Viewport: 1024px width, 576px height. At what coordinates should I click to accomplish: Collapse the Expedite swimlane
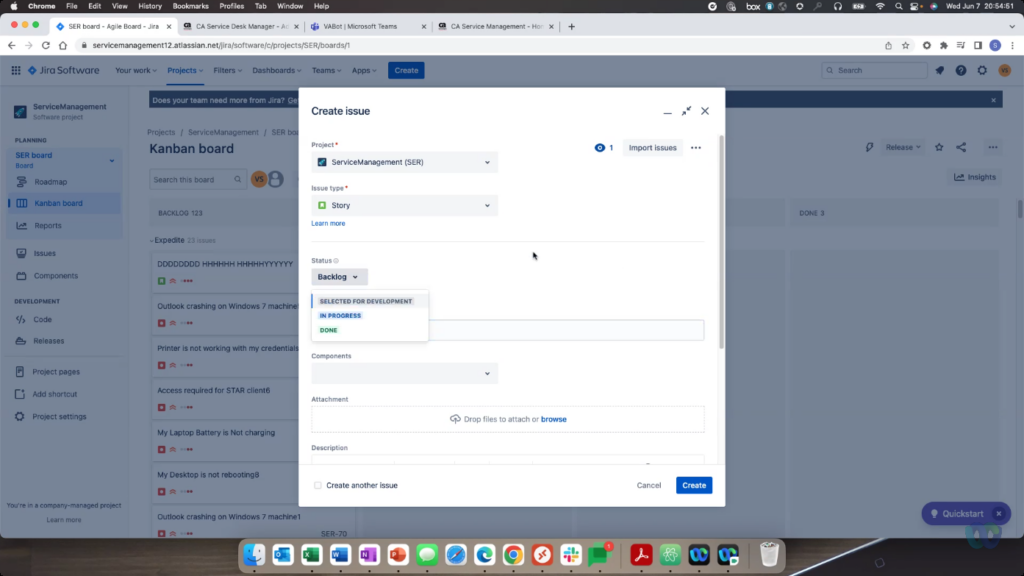tap(152, 240)
